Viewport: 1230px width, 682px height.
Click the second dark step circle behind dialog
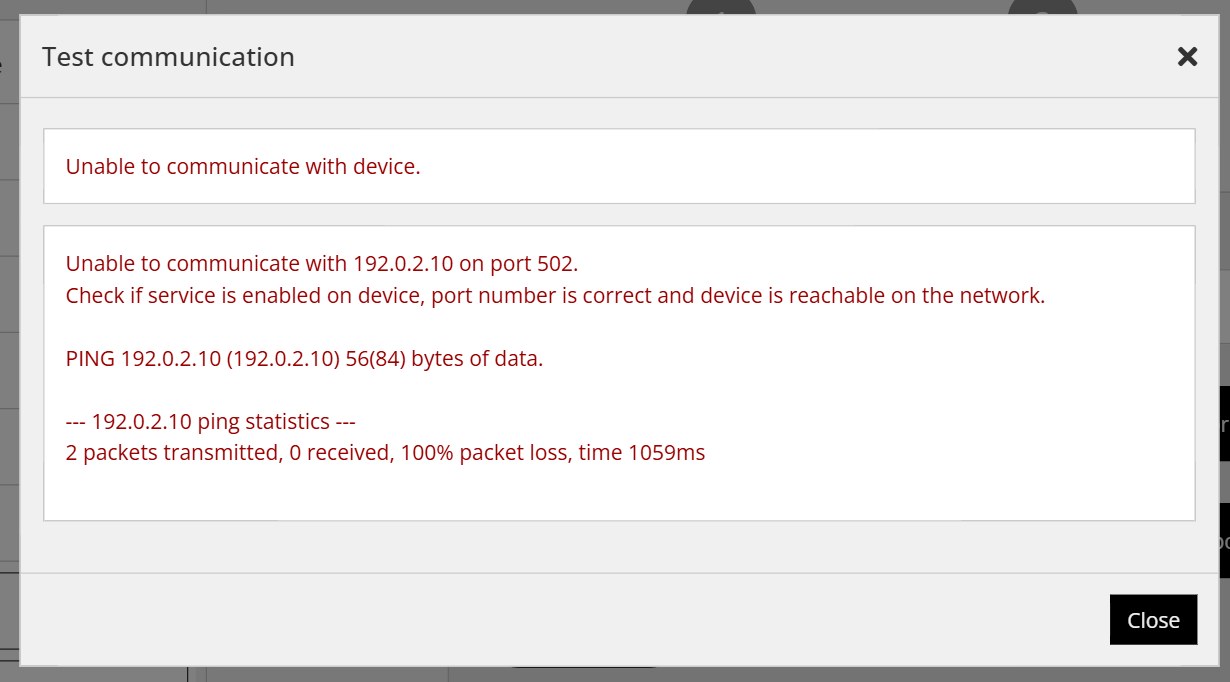1043,7
